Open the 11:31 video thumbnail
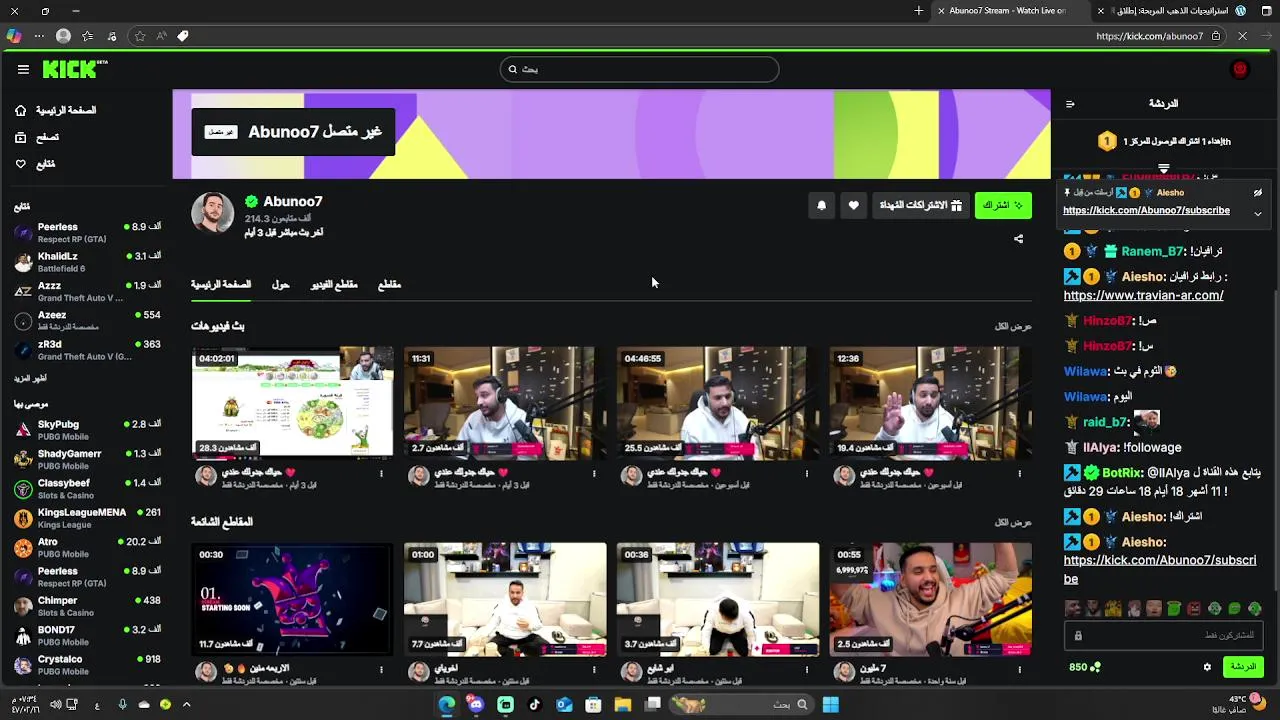This screenshot has width=1280, height=720. (505, 403)
